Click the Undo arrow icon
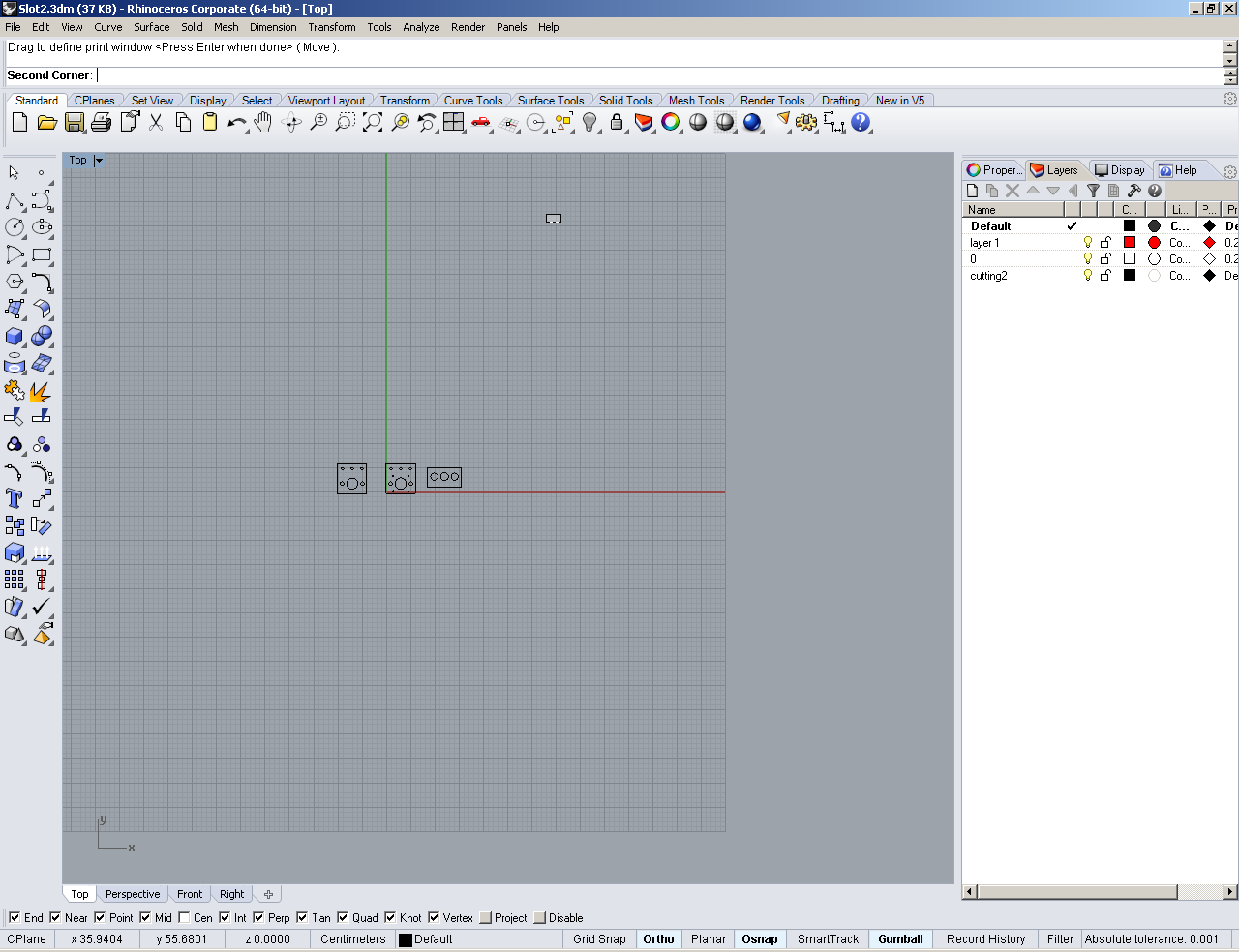This screenshot has height=952, width=1239. [x=235, y=123]
